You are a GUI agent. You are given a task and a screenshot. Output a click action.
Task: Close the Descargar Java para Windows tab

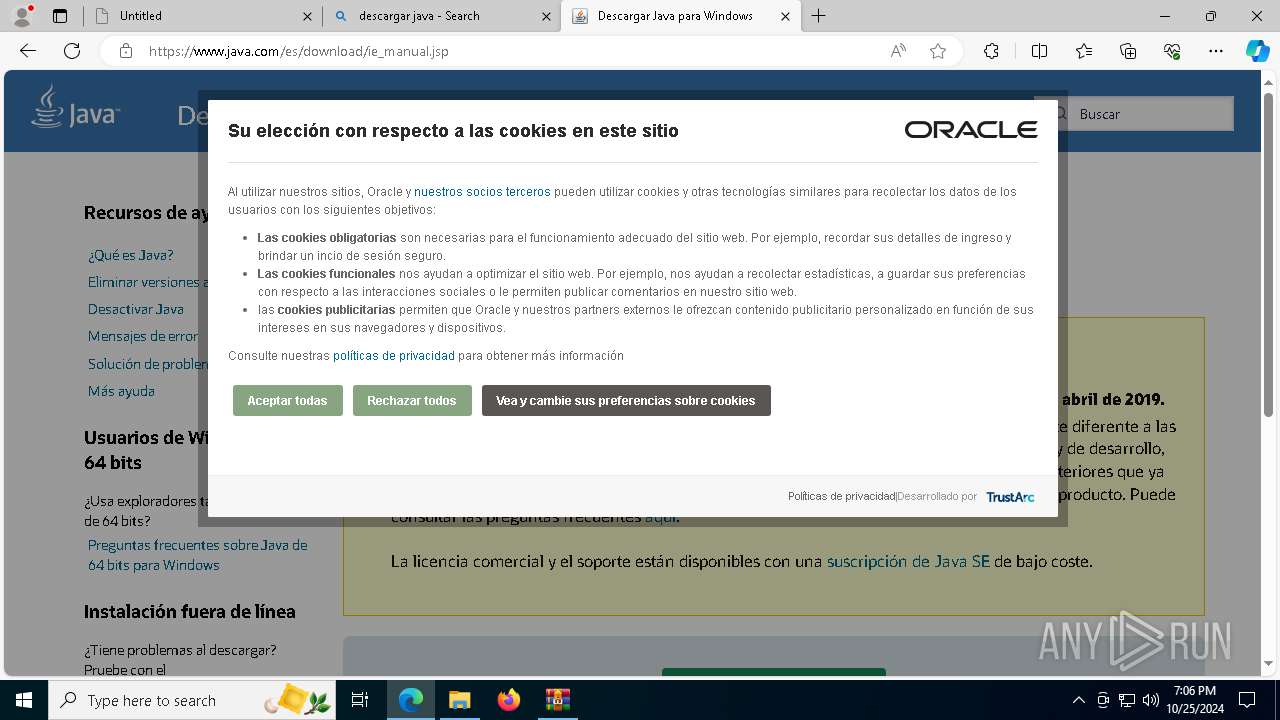[785, 16]
